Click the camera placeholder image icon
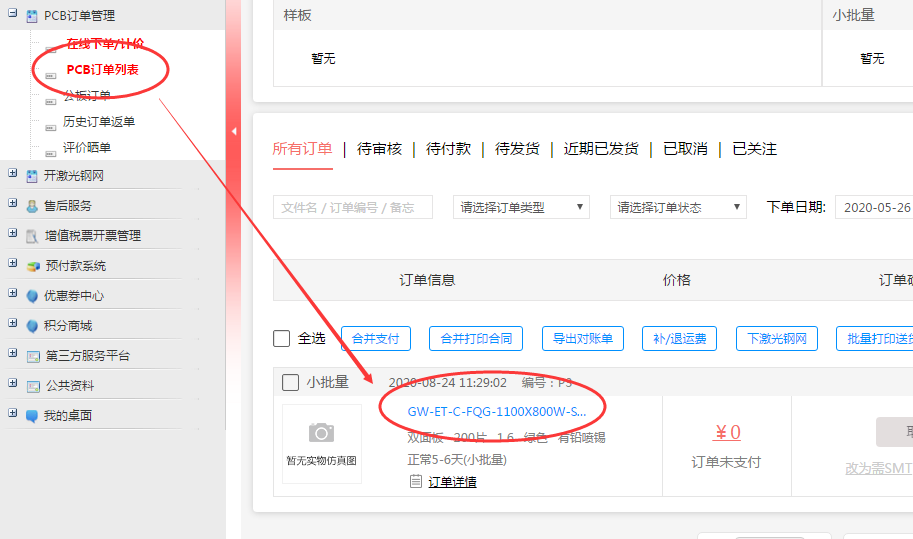The height and width of the screenshot is (539, 913). pyautogui.click(x=321, y=433)
